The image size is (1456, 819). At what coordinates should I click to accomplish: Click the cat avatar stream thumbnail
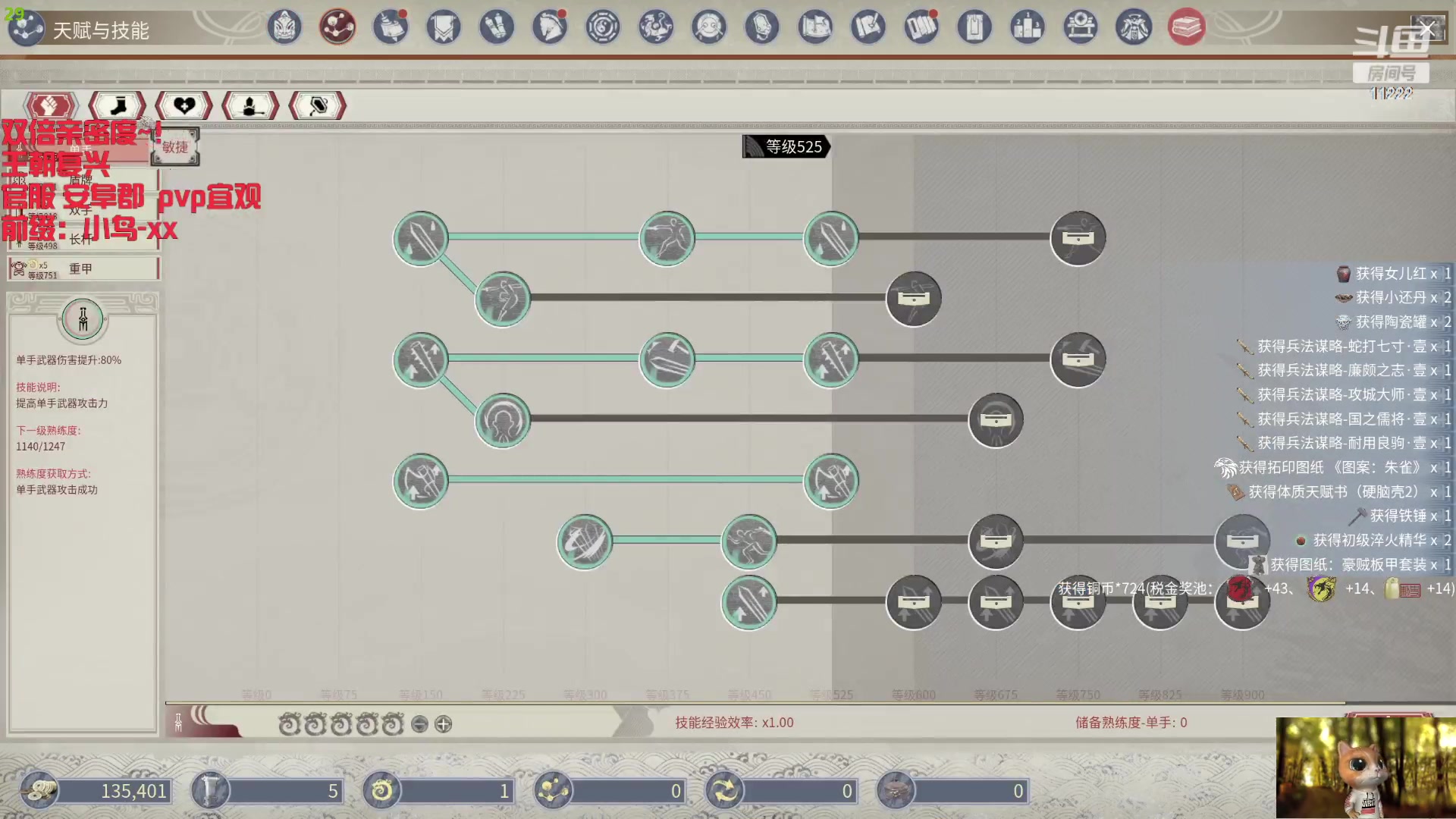pos(1366,767)
